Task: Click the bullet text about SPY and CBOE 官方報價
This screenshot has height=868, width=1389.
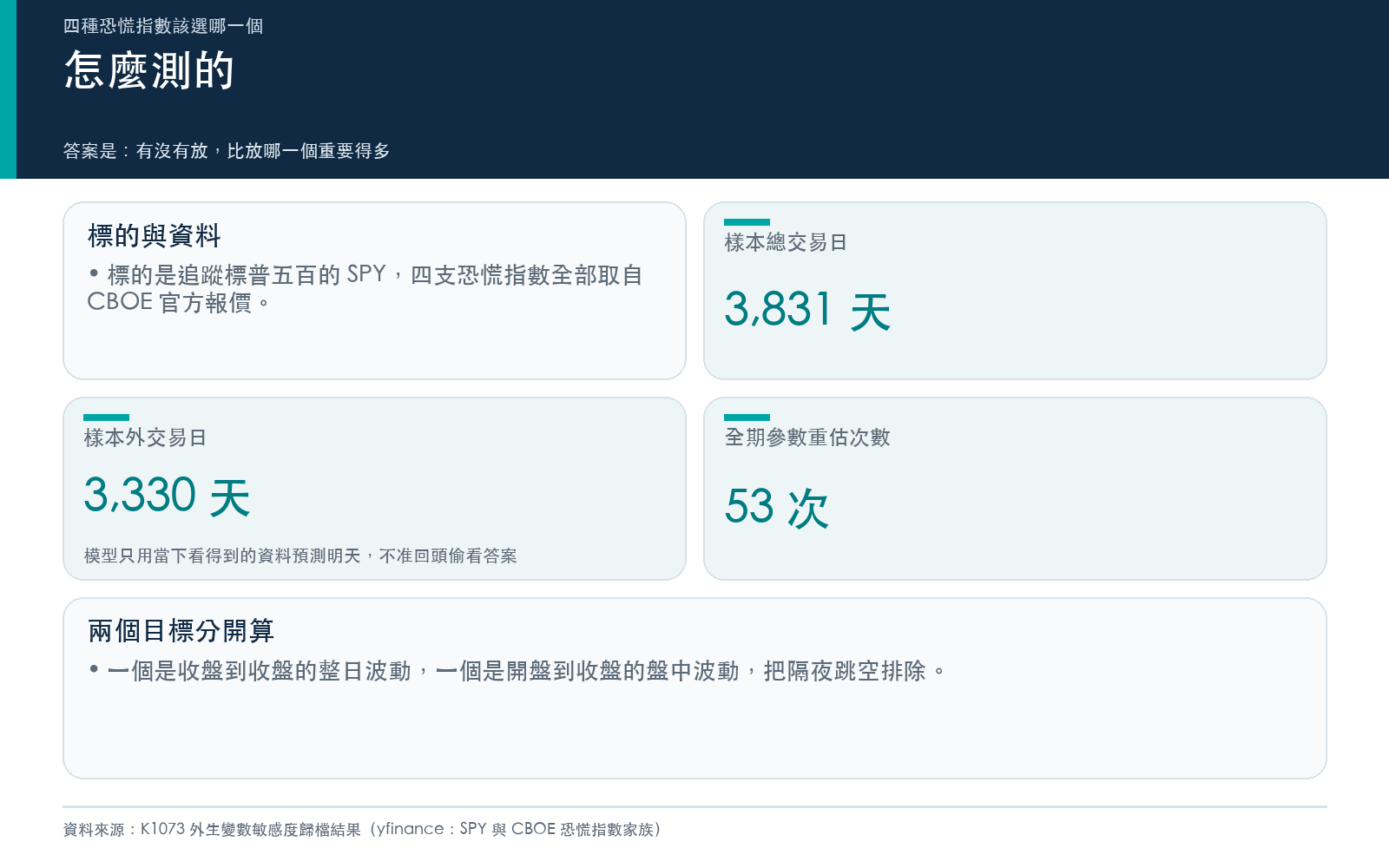Action: (365, 288)
